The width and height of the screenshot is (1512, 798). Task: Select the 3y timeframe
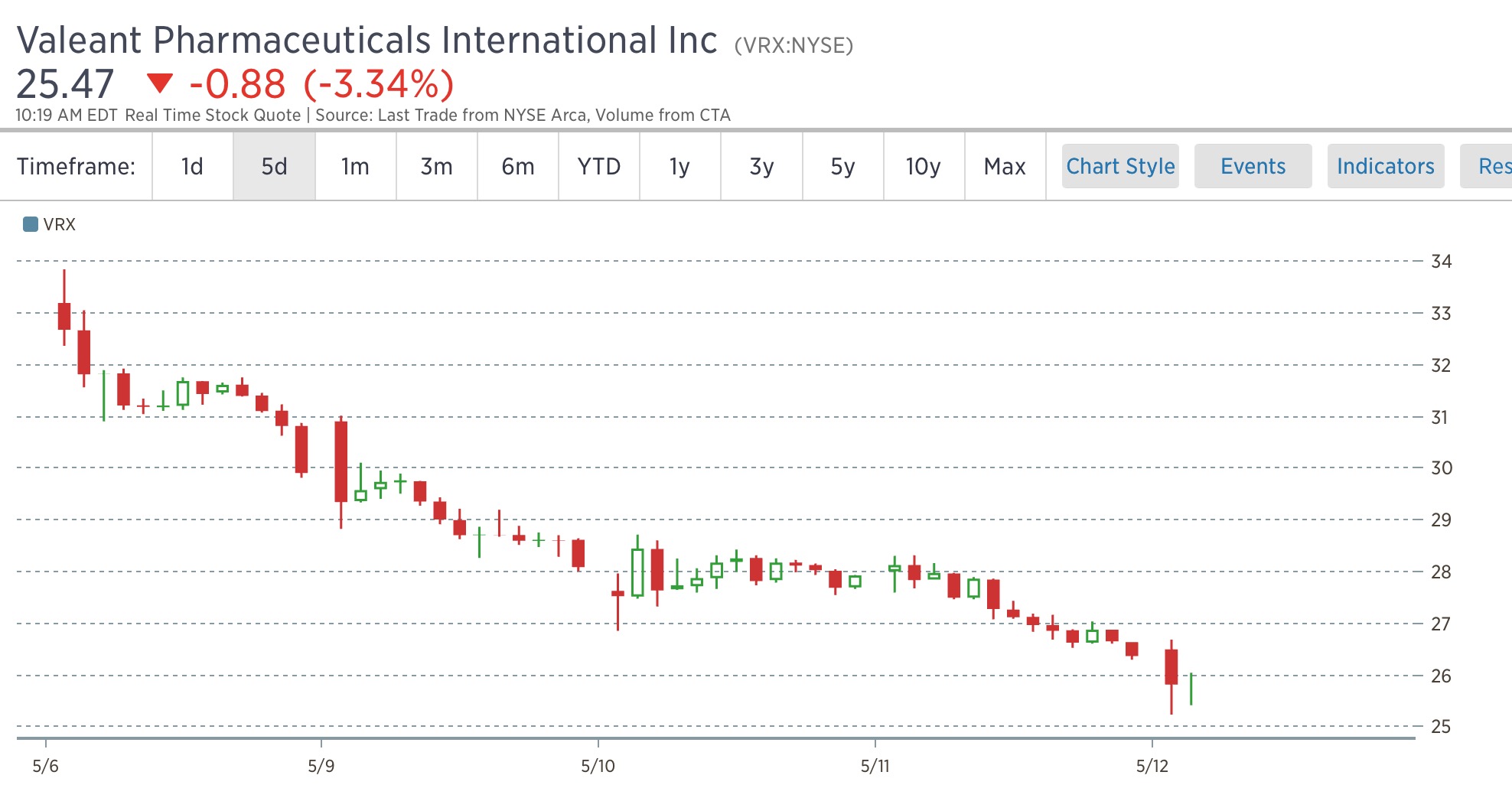pos(761,166)
